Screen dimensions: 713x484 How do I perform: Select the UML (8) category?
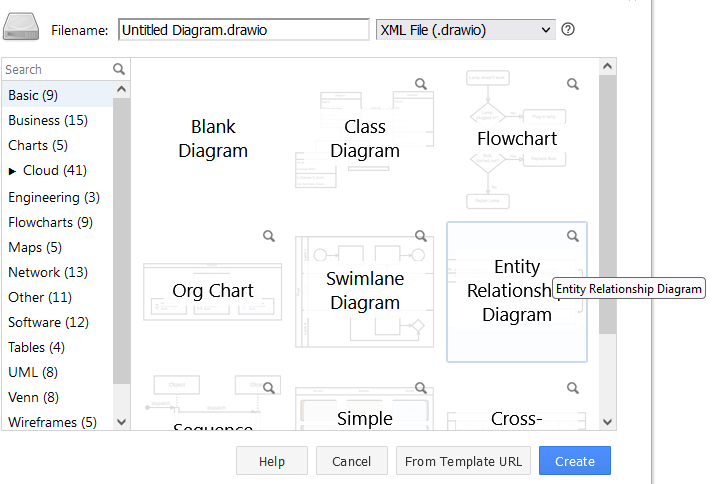(57, 373)
